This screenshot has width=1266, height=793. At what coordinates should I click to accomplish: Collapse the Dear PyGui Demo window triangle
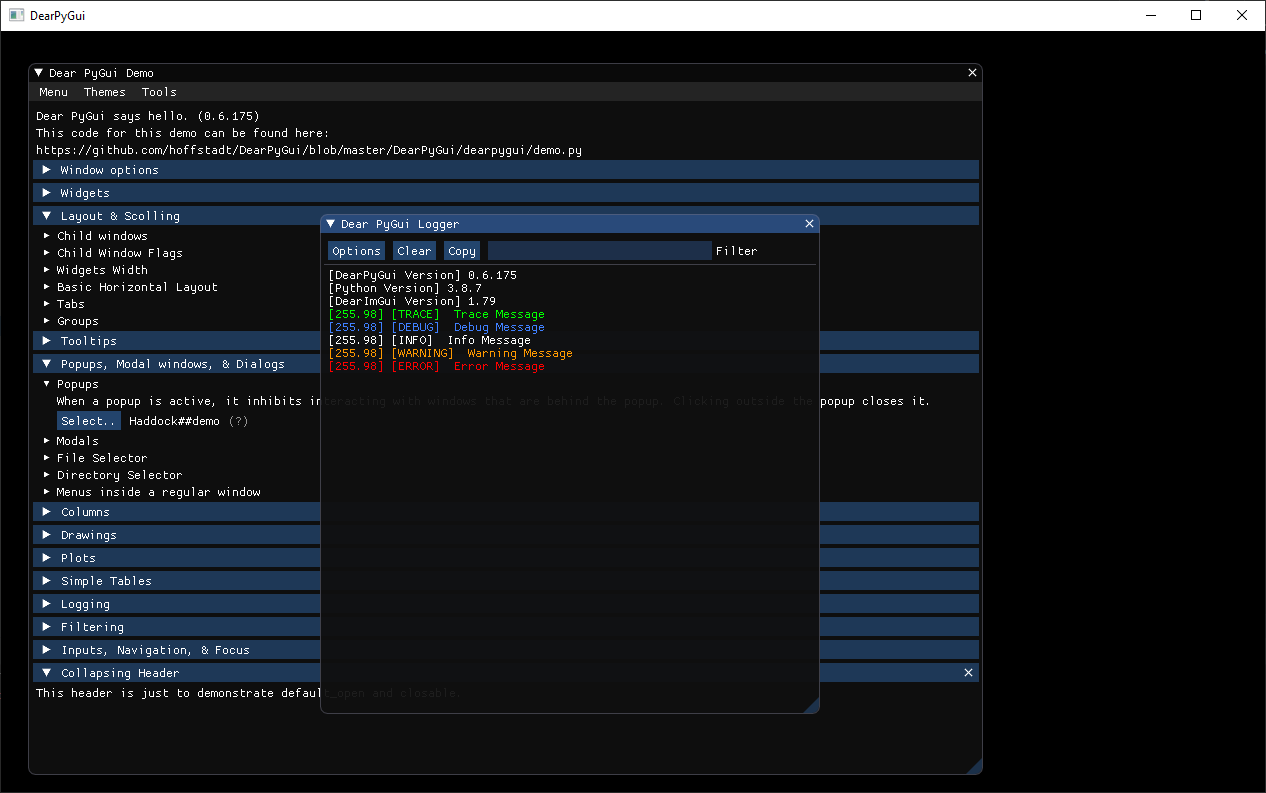coord(39,73)
